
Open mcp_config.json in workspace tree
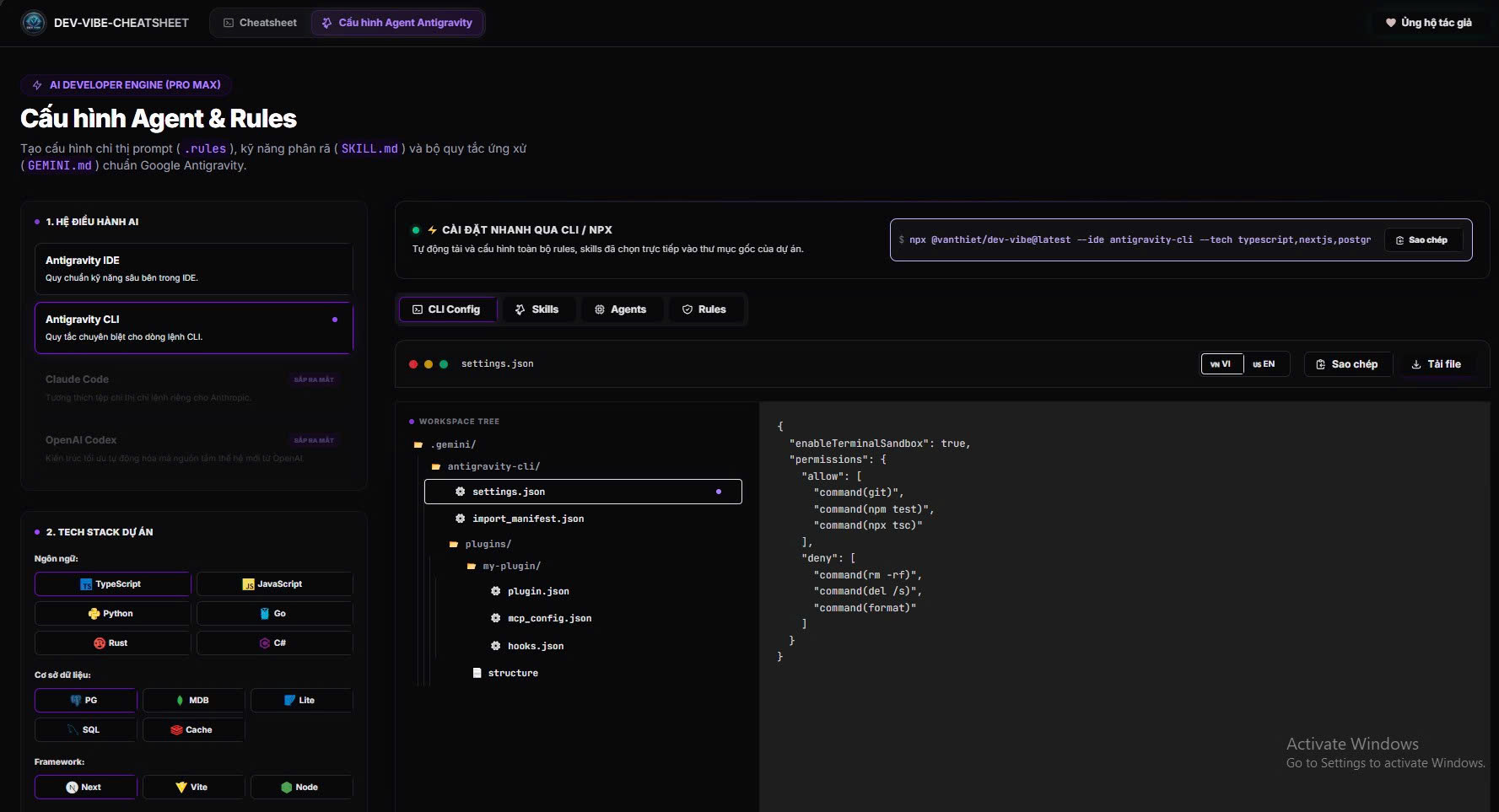541,618
